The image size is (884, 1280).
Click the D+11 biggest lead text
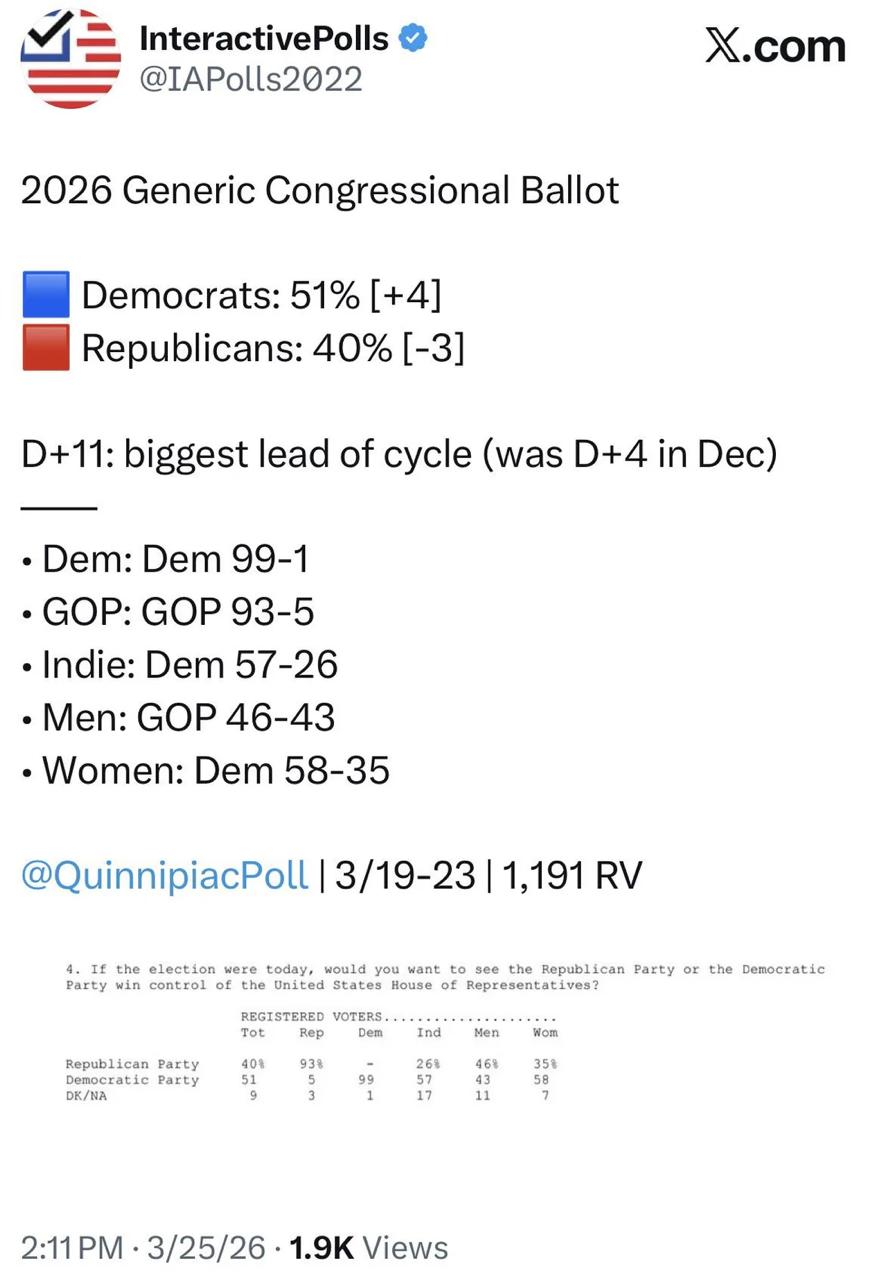(x=399, y=454)
